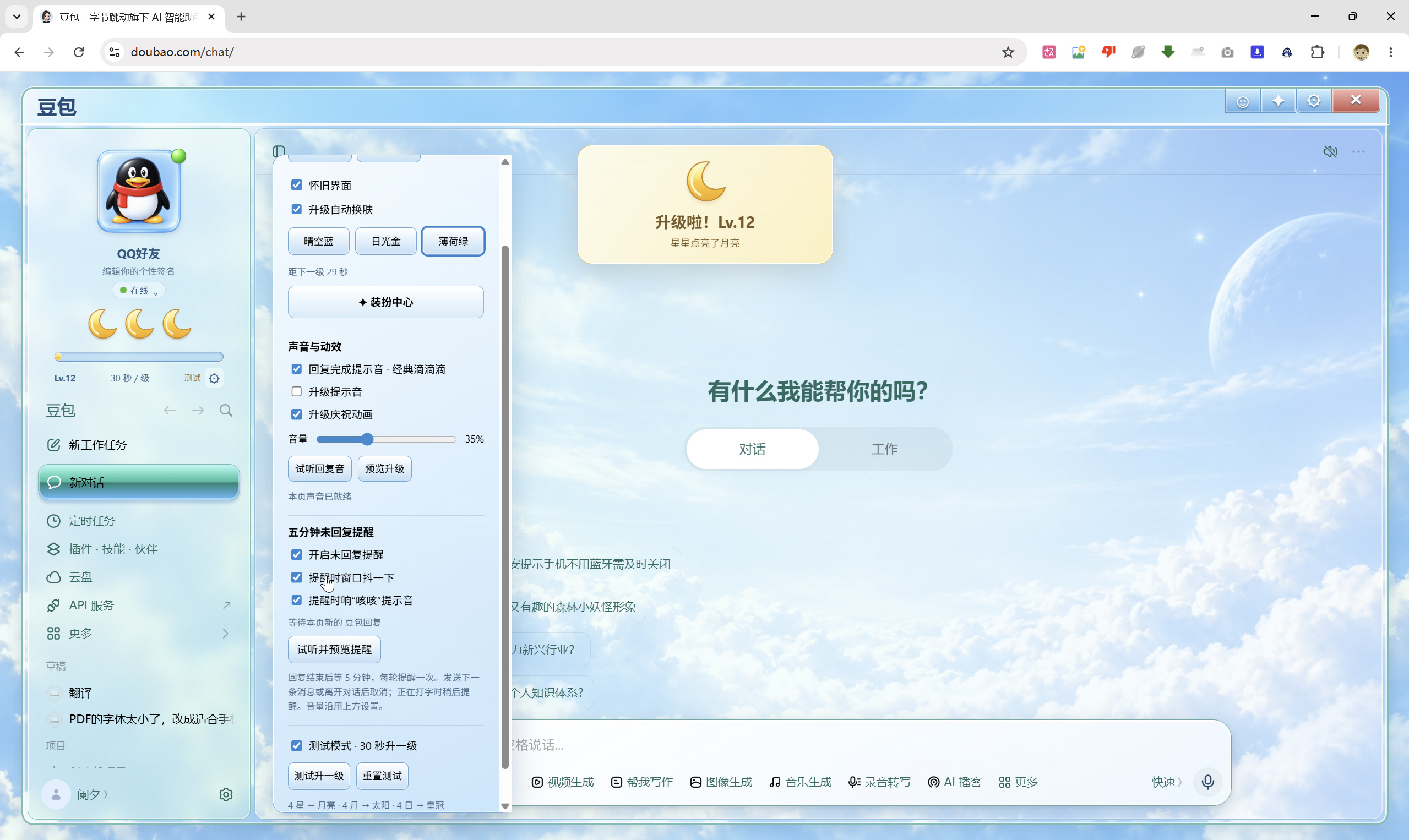Screen dimensions: 1409x840
Task: Adjust the 音量 volume slider
Action: [x=386, y=439]
